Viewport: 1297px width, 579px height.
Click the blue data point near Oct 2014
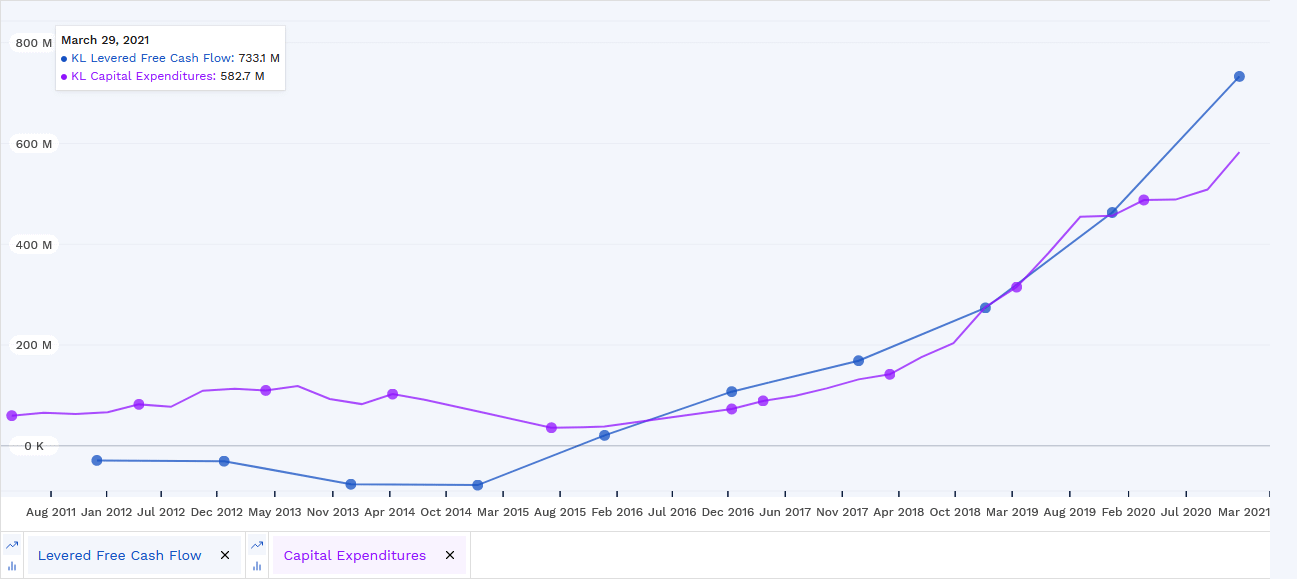[x=478, y=485]
